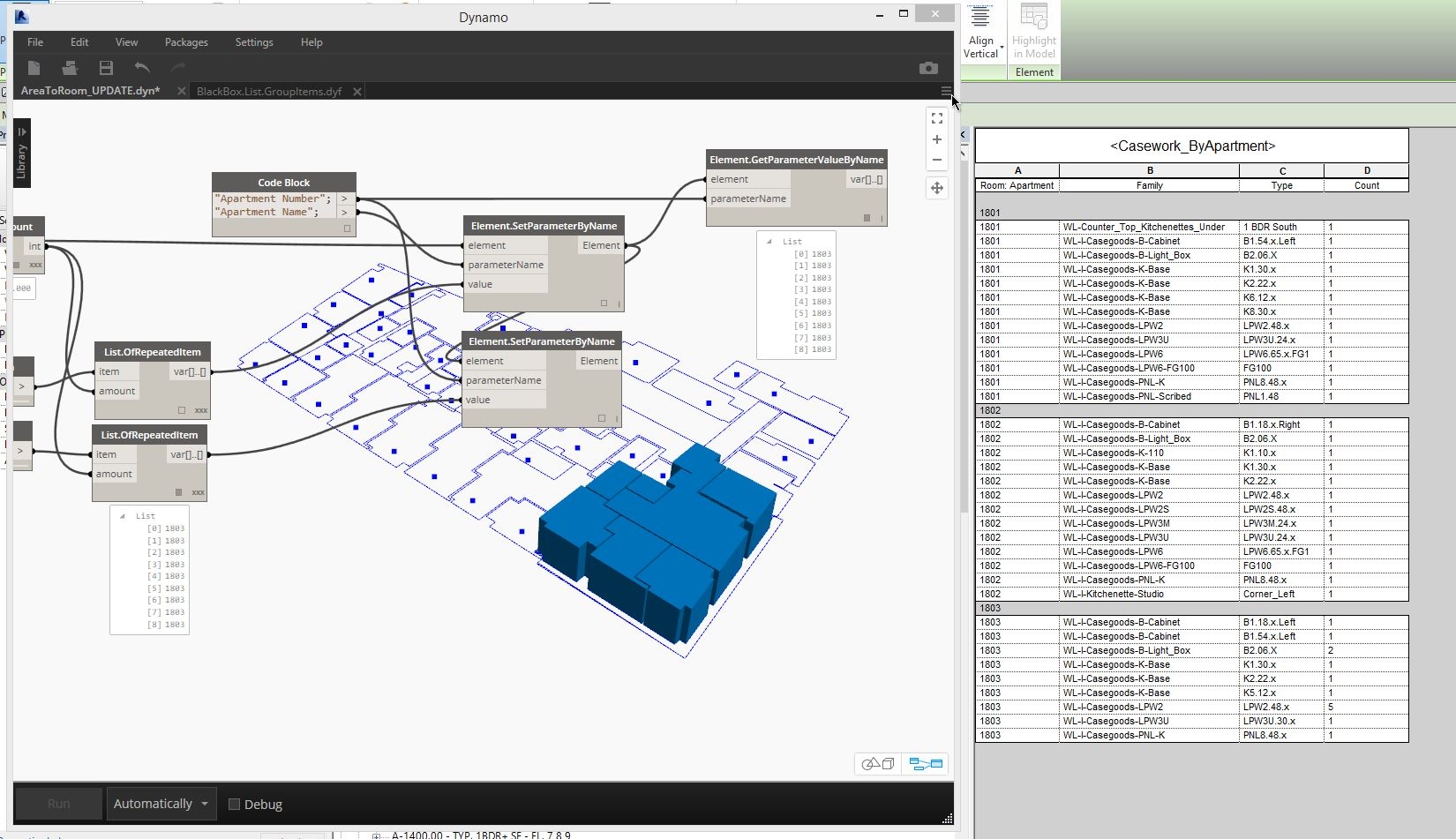Click Element.GetParameterValueByName node title
Image resolution: width=1456 pixels, height=839 pixels.
pos(796,160)
